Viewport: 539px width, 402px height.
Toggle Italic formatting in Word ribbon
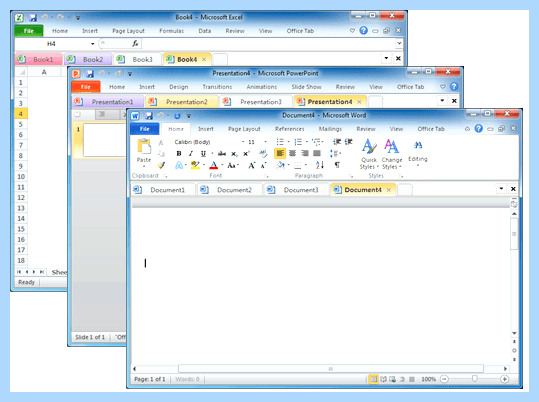point(191,153)
